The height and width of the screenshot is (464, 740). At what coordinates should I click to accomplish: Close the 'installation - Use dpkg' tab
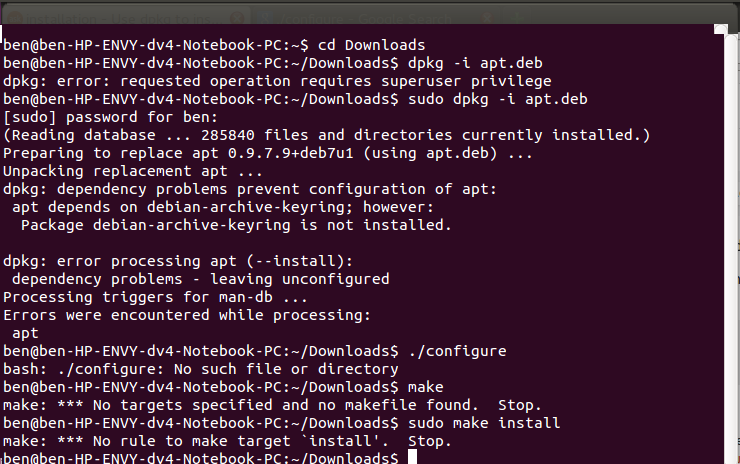237,19
